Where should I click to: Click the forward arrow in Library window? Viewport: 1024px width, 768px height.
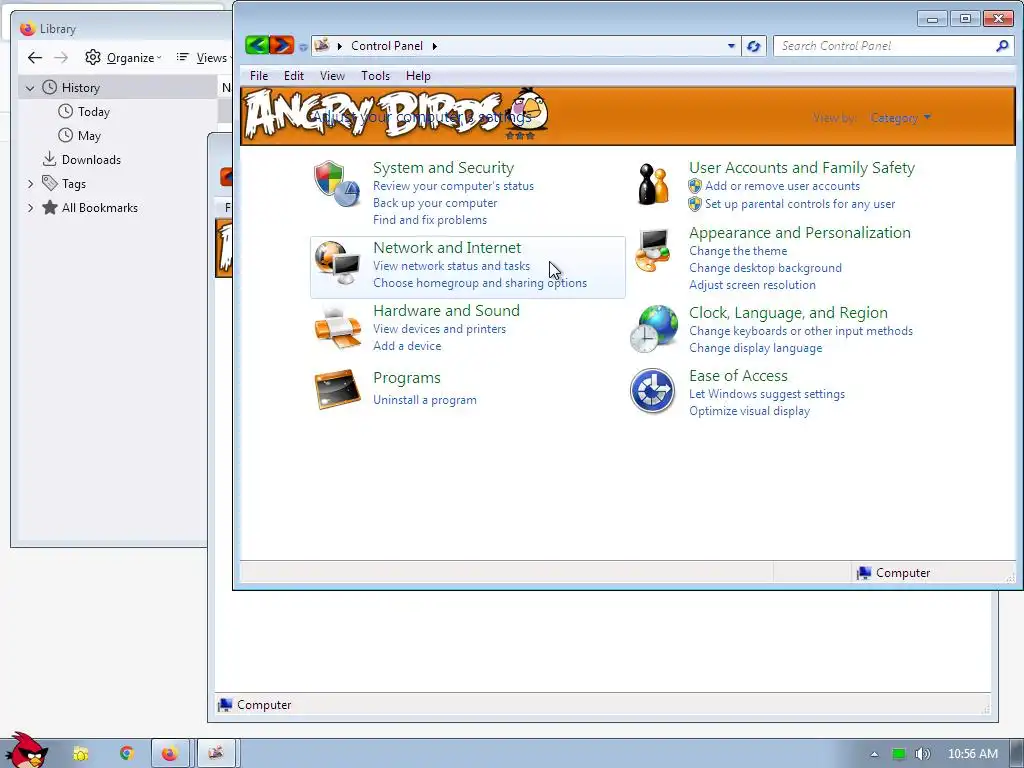61,58
